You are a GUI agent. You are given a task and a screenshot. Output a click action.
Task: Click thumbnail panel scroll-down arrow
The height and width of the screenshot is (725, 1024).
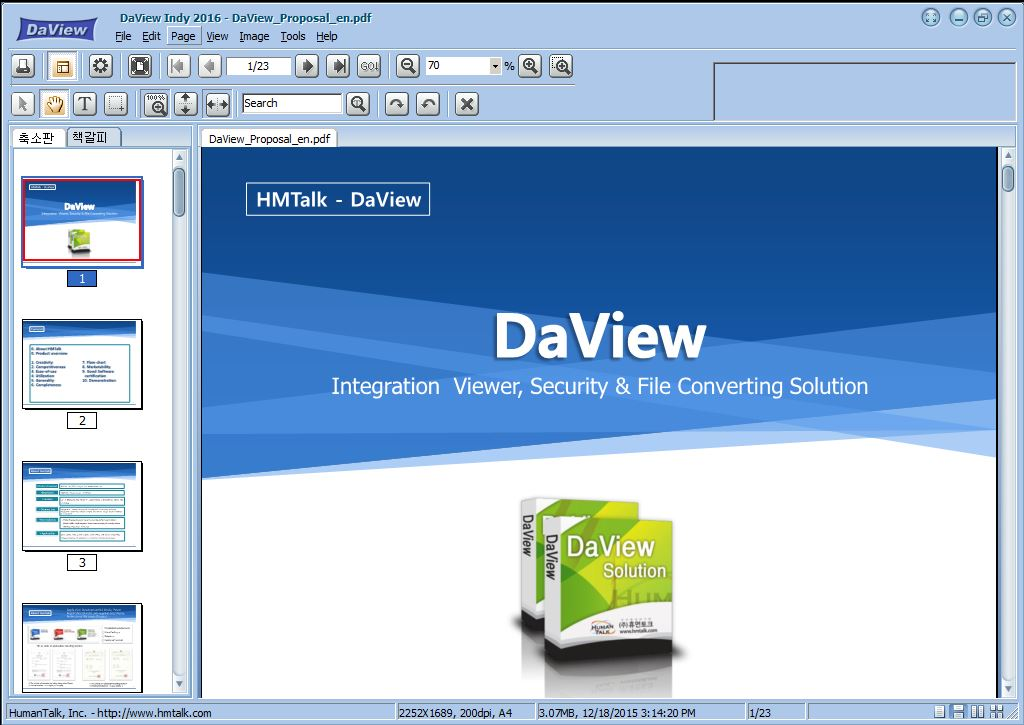[x=179, y=684]
